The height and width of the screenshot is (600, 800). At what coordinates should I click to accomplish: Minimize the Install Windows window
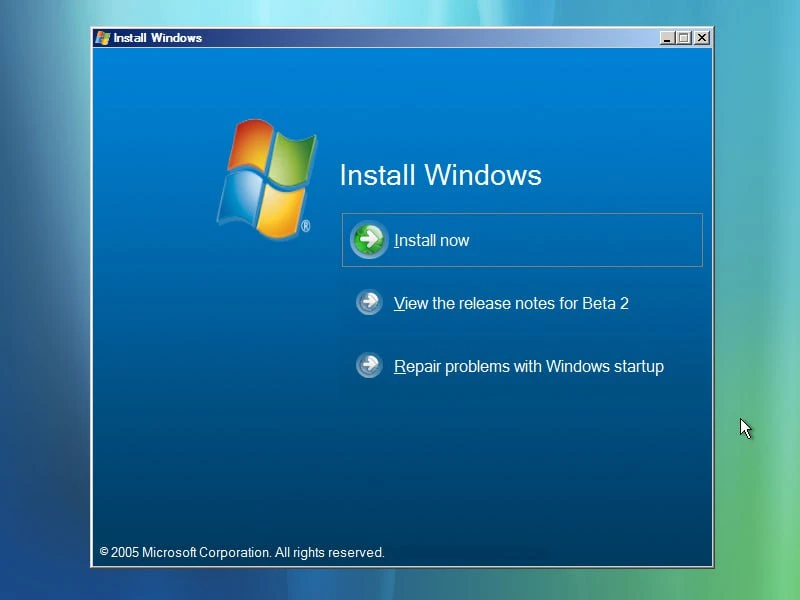(666, 38)
